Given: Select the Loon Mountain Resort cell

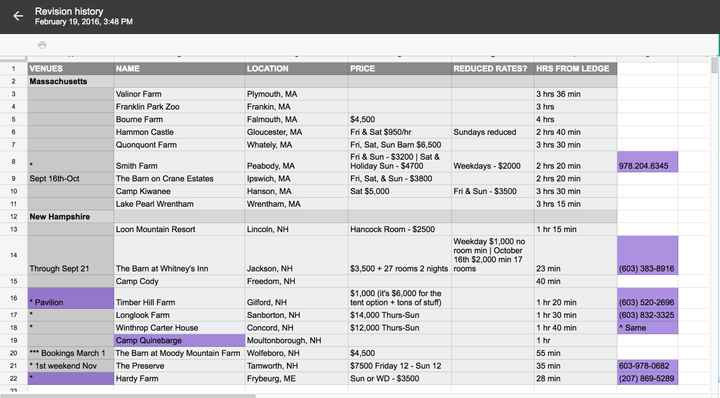Looking at the screenshot, I should click(x=179, y=229).
